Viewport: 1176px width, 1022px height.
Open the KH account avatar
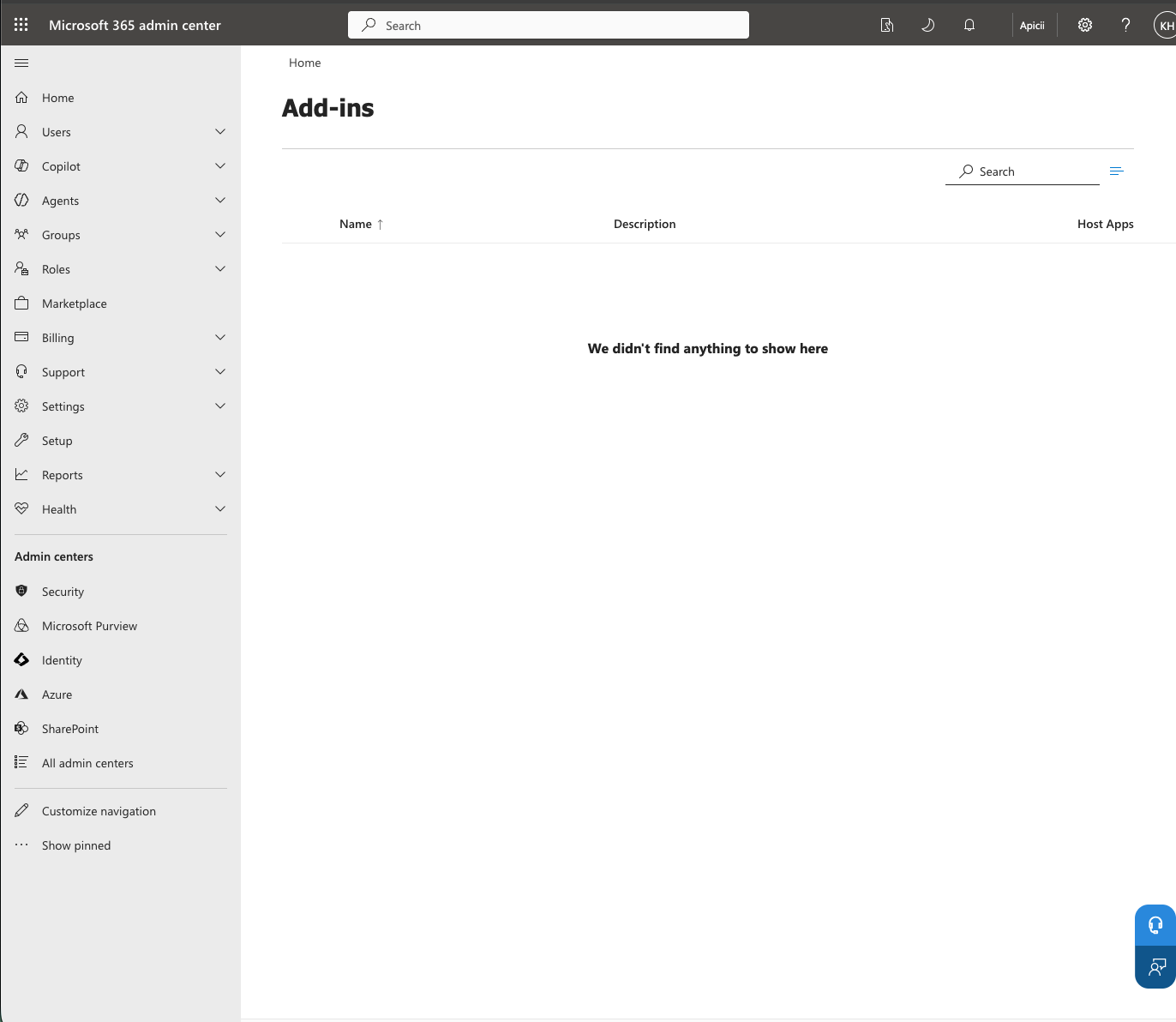pos(1166,26)
